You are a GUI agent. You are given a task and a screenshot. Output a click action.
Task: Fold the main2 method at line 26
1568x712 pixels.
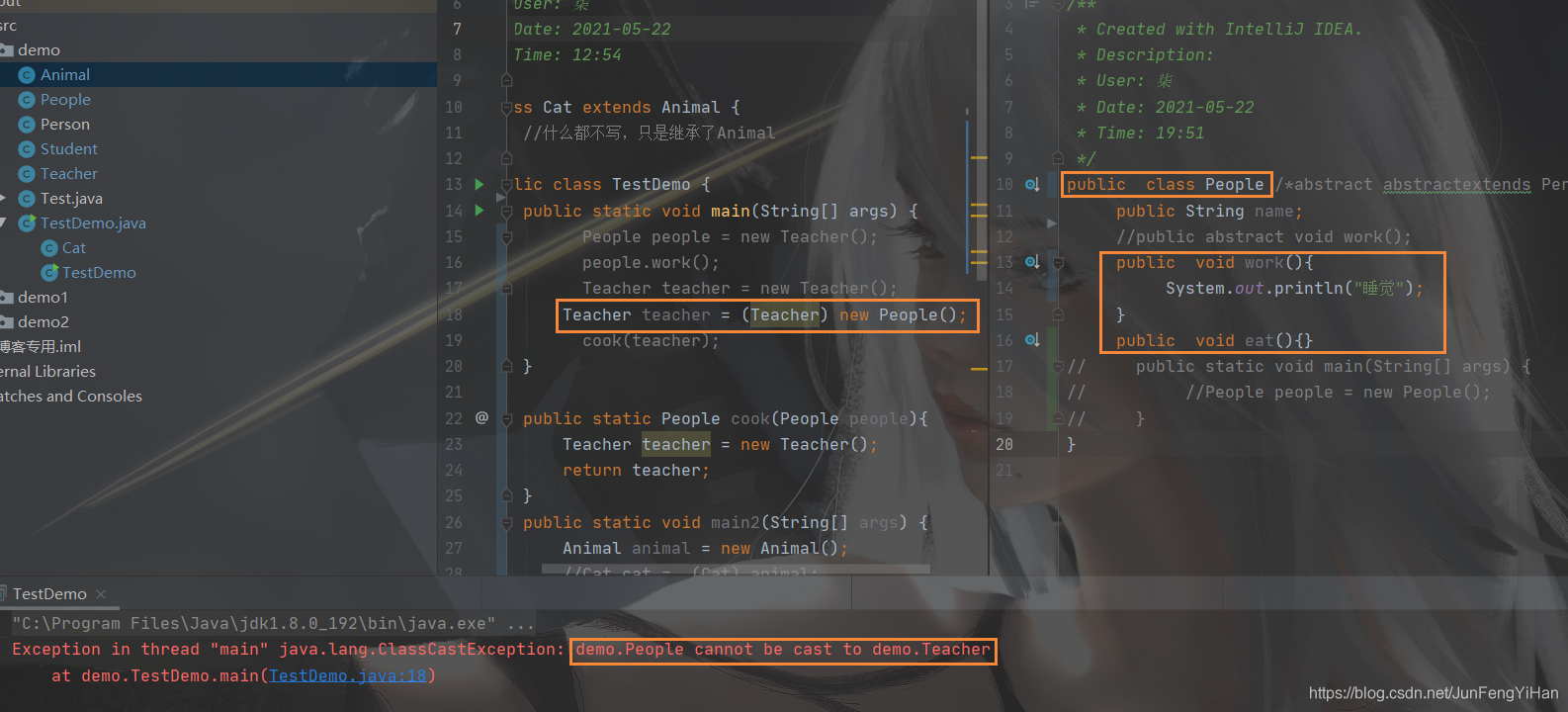(506, 522)
